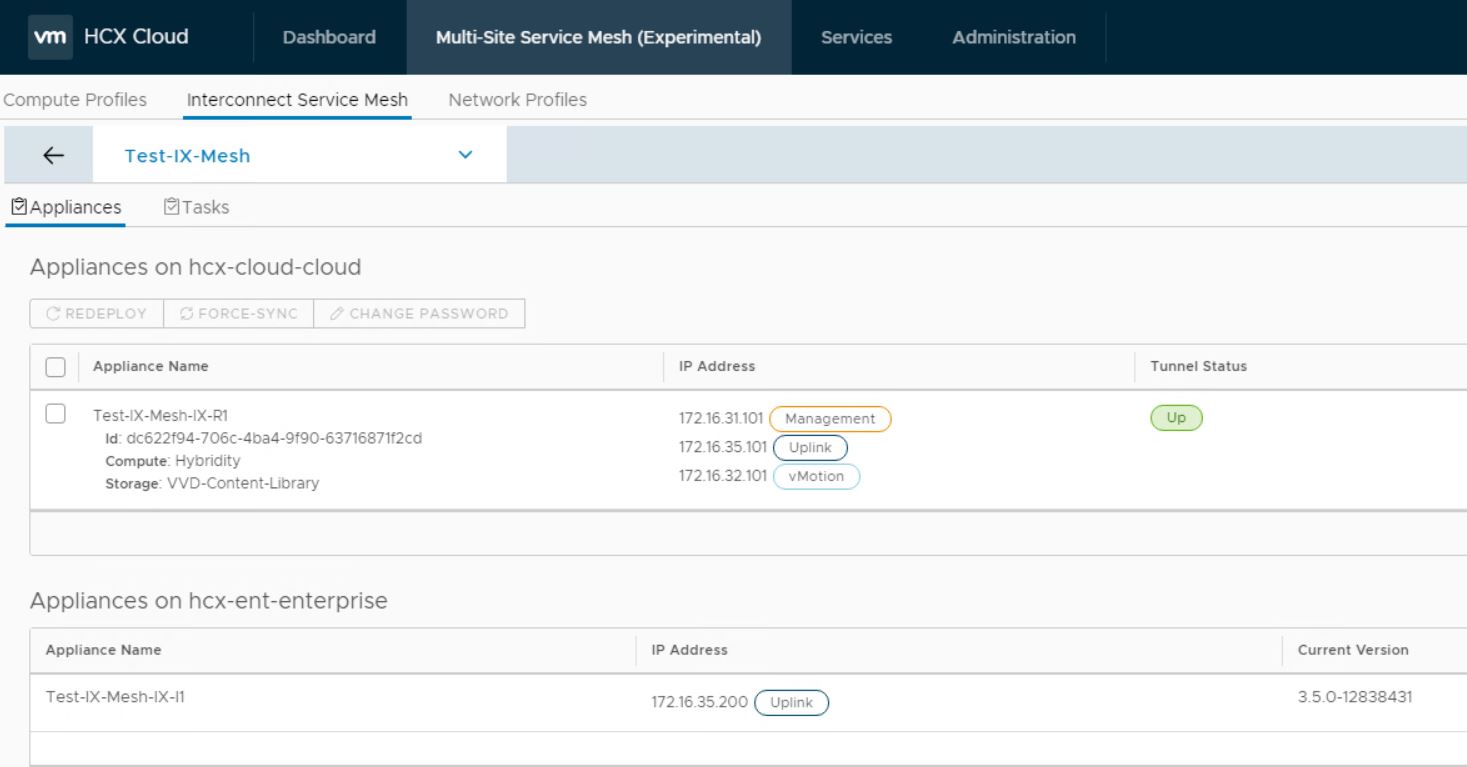Open the Test-IX-Mesh service mesh selector
Image resolution: width=1467 pixels, height=767 pixels.
(187, 156)
